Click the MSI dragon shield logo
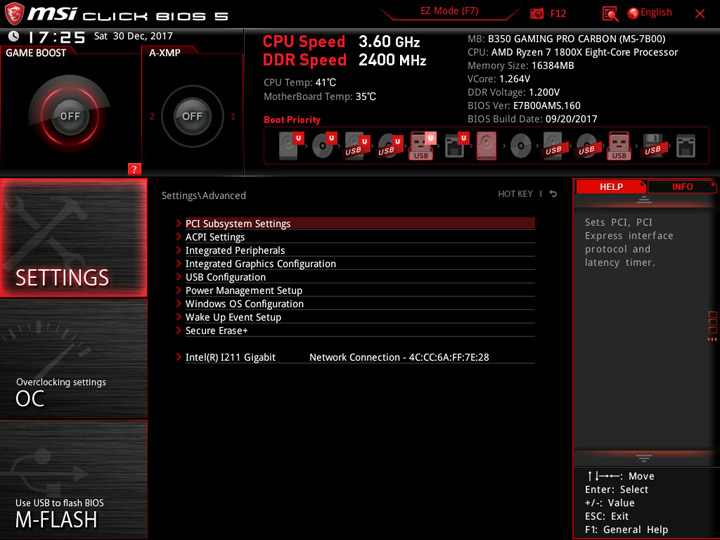Viewport: 720px width, 540px height. point(14,13)
